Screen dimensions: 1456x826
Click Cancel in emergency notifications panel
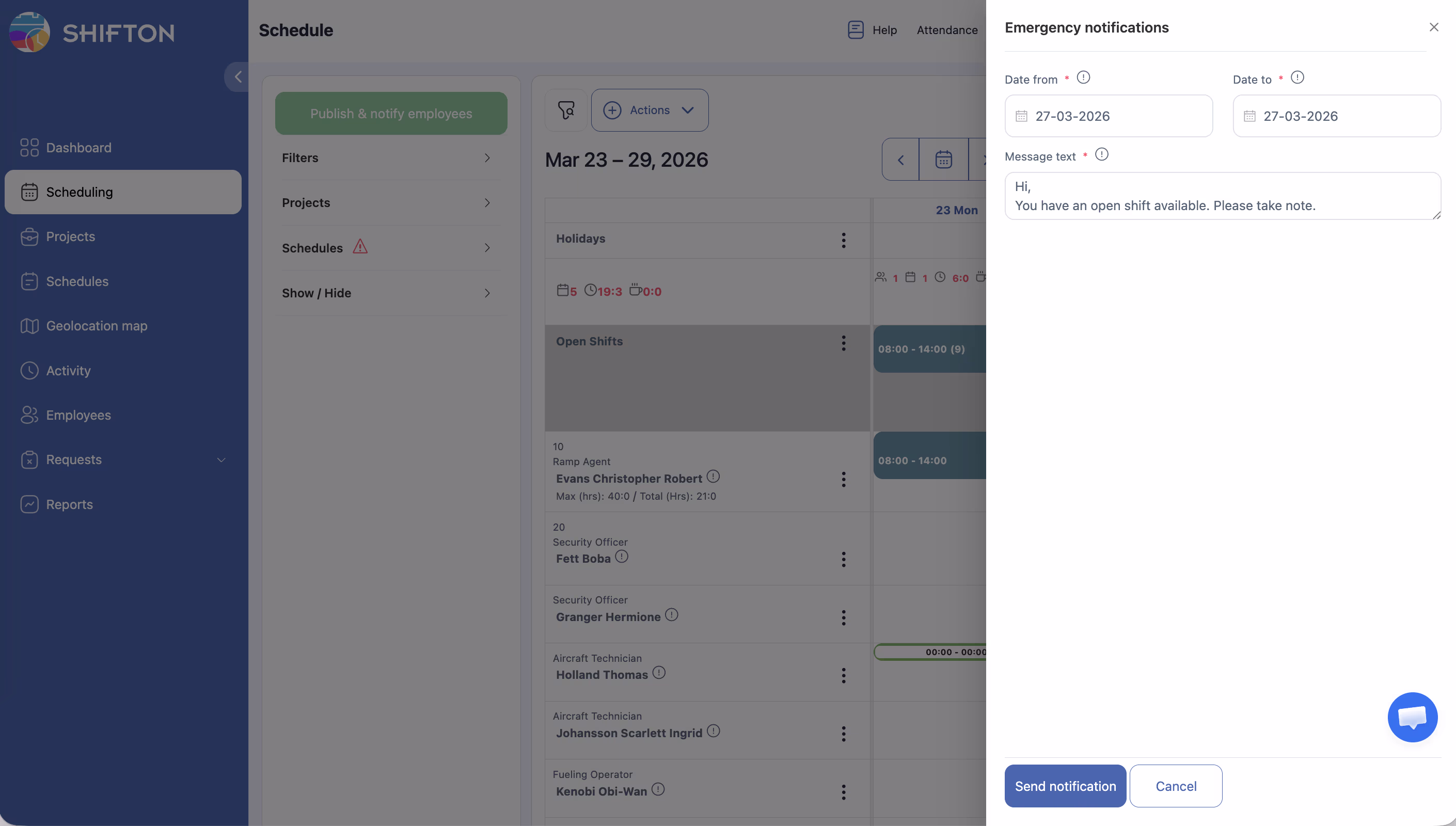click(x=1175, y=786)
